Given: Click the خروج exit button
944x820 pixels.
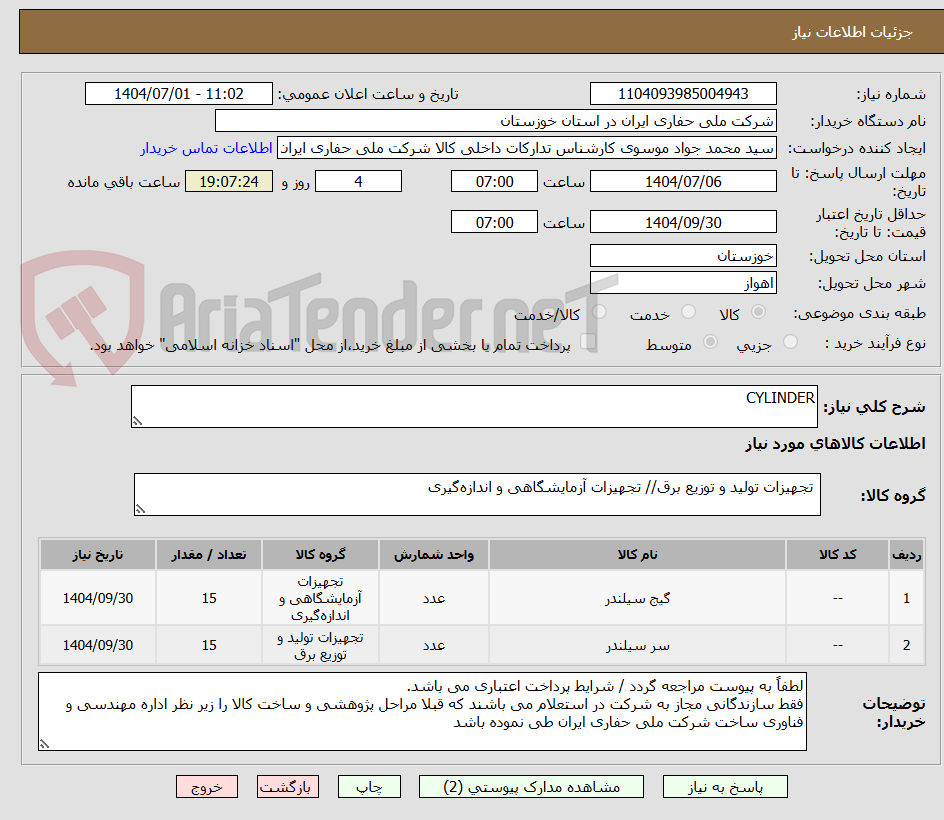Looking at the screenshot, I should coord(206,787).
